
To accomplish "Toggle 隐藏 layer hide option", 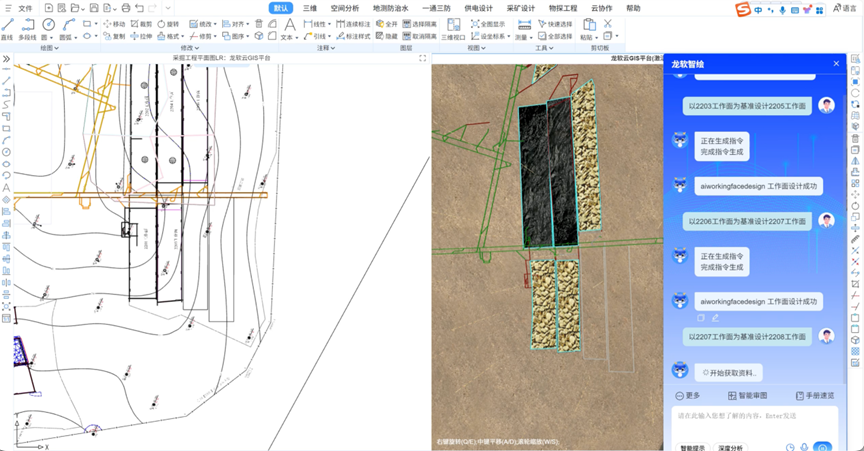I will point(387,36).
